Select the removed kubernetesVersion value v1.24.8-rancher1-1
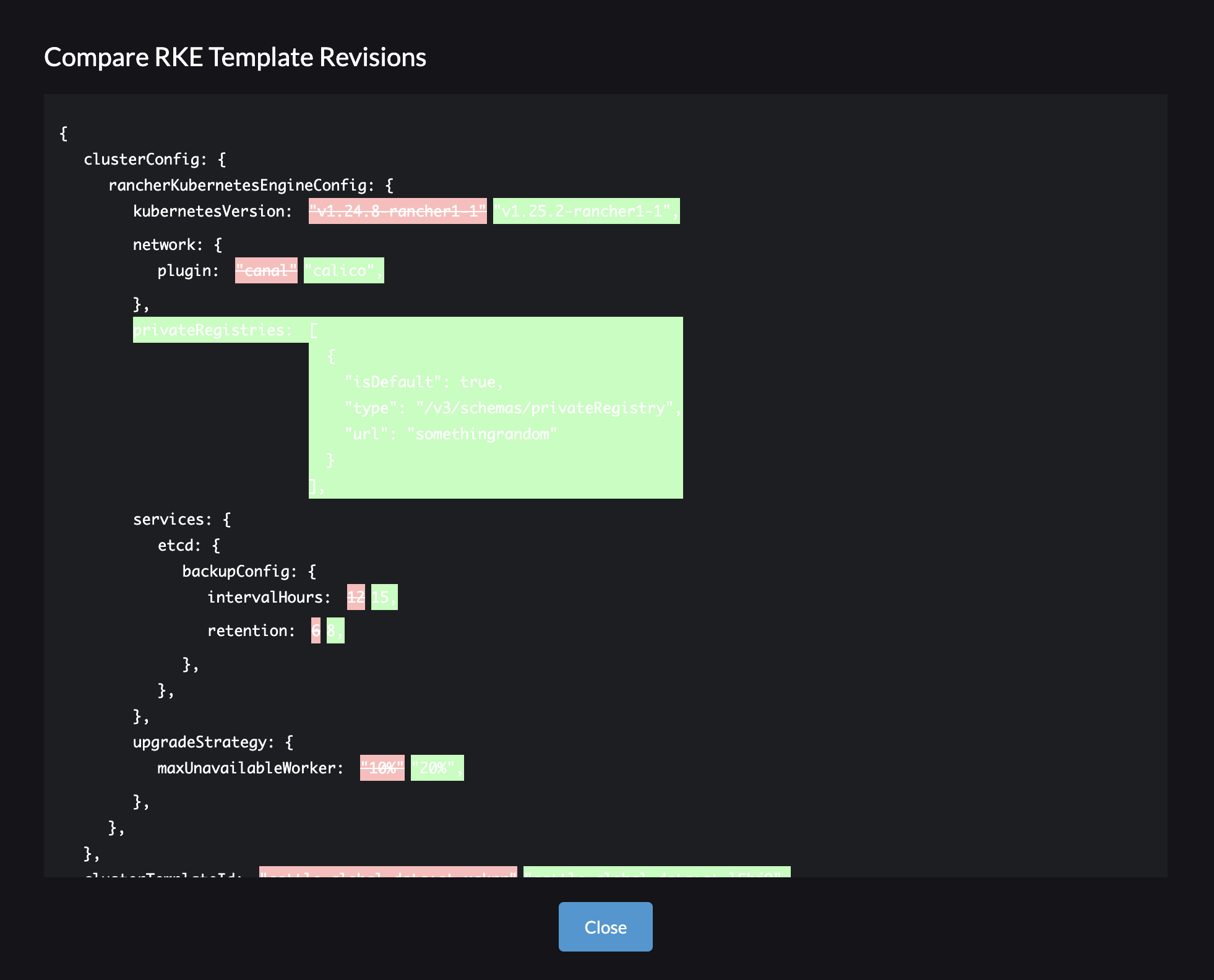Screen dimensions: 1214x980 point(398,212)
